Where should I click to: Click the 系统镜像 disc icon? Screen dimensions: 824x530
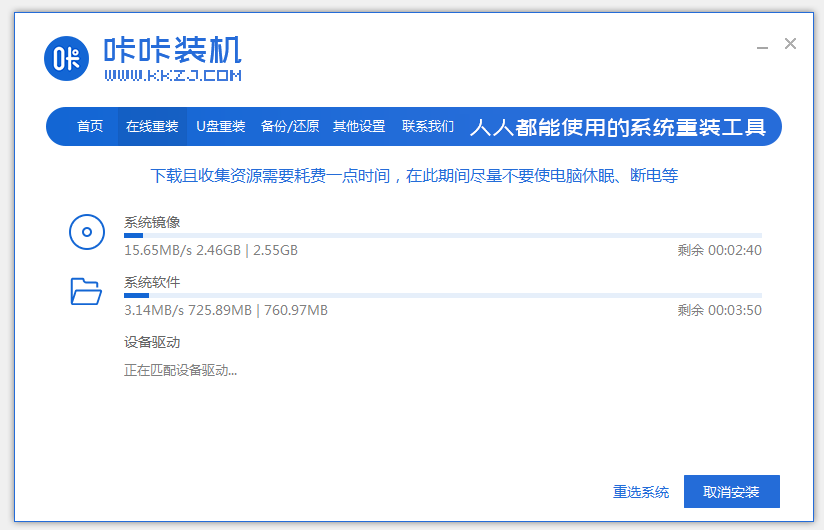coord(86,232)
